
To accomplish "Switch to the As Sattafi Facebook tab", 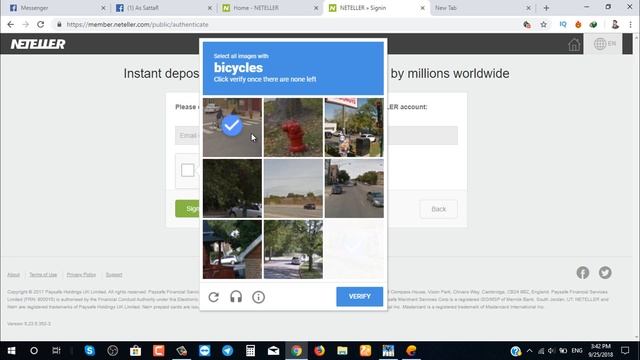I will tap(163, 8).
